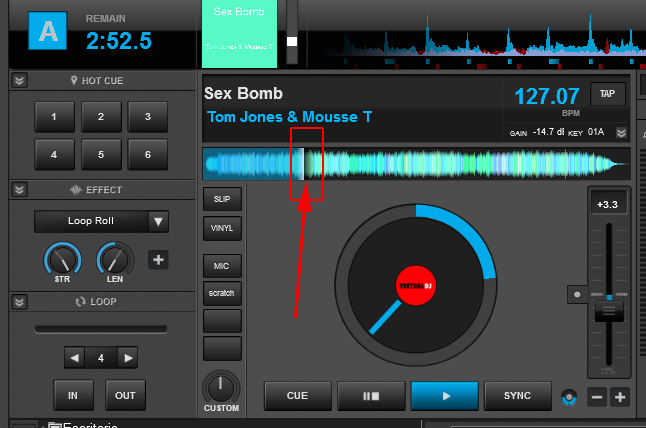Tap tempo with the TAP button
This screenshot has width=646, height=428.
point(608,94)
